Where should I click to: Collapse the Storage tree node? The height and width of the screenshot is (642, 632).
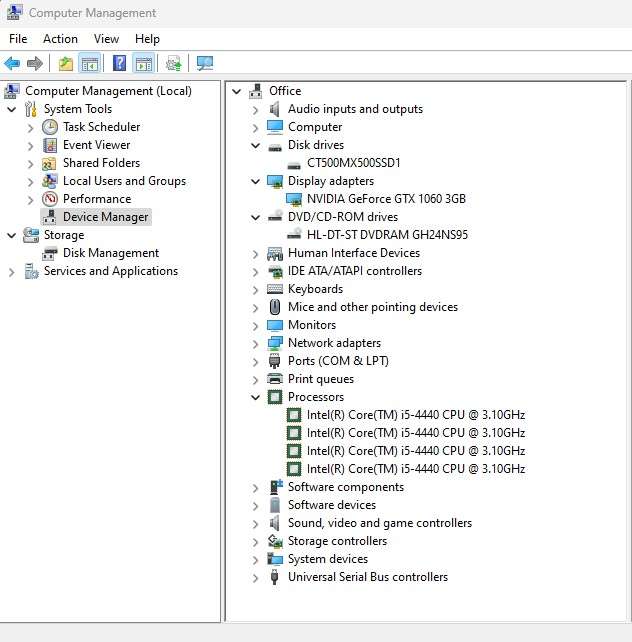click(12, 235)
